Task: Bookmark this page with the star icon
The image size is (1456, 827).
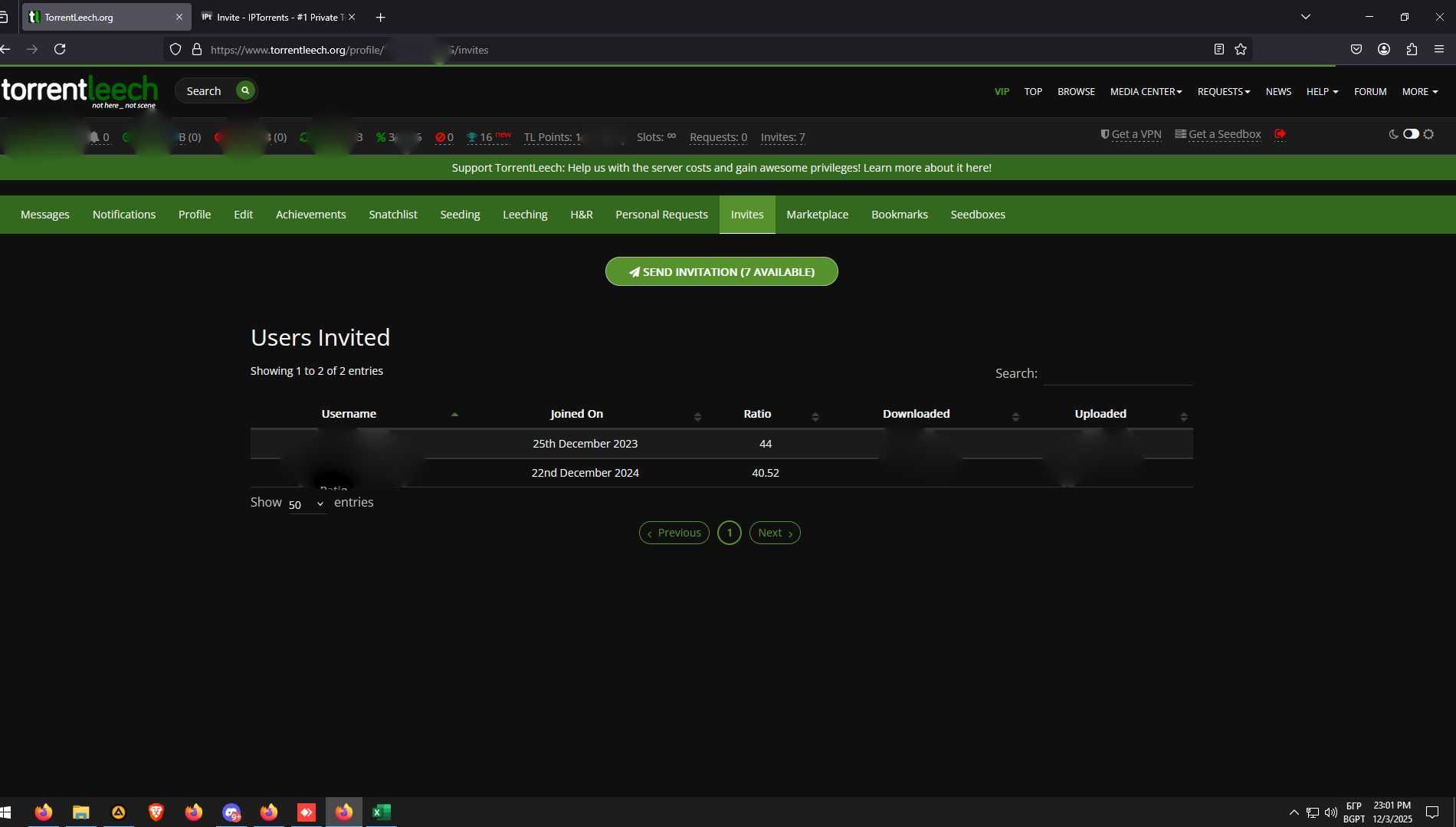Action: 1241,49
